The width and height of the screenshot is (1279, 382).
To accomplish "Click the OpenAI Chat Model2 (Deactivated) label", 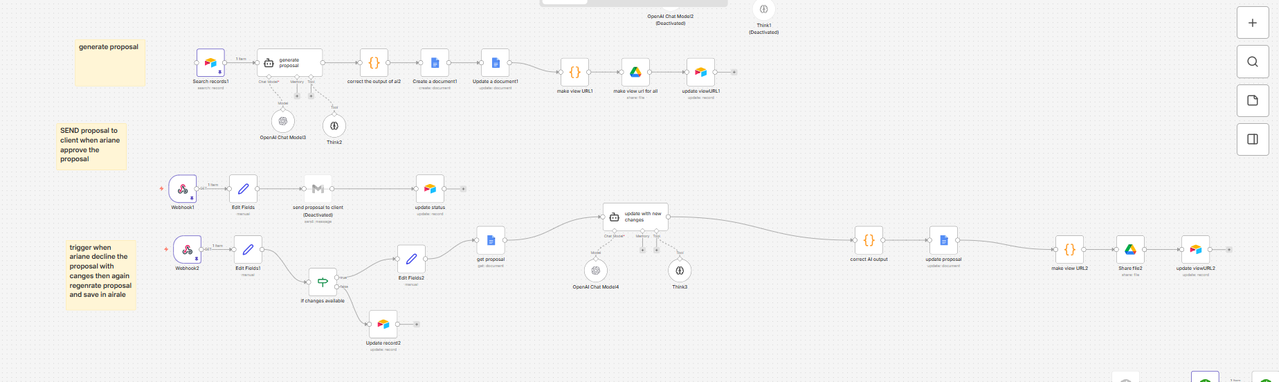I will coord(670,19).
